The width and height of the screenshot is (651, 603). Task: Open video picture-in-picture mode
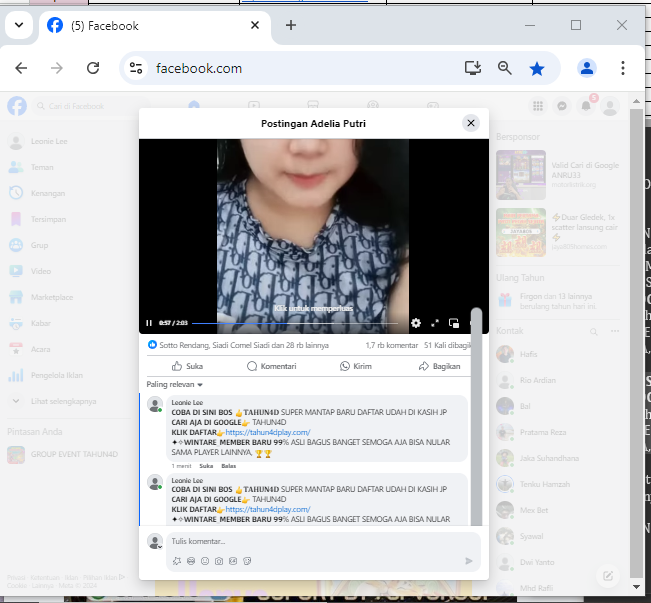click(x=454, y=323)
